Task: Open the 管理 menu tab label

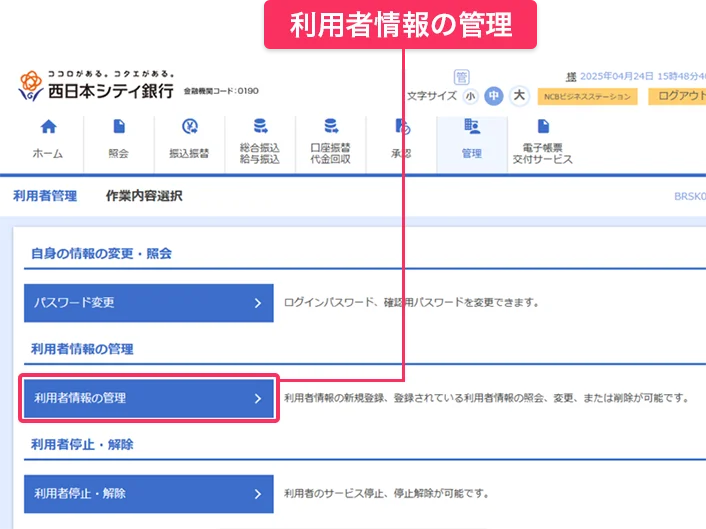Action: (x=472, y=154)
